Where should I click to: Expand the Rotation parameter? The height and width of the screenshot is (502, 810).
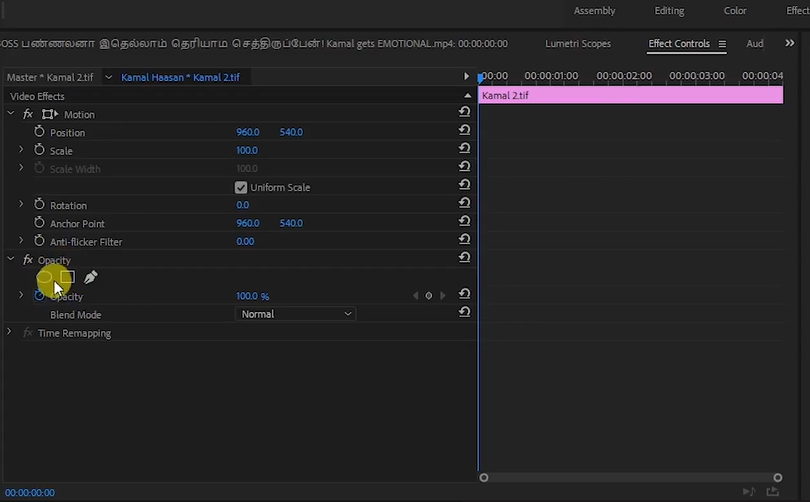pyautogui.click(x=21, y=204)
